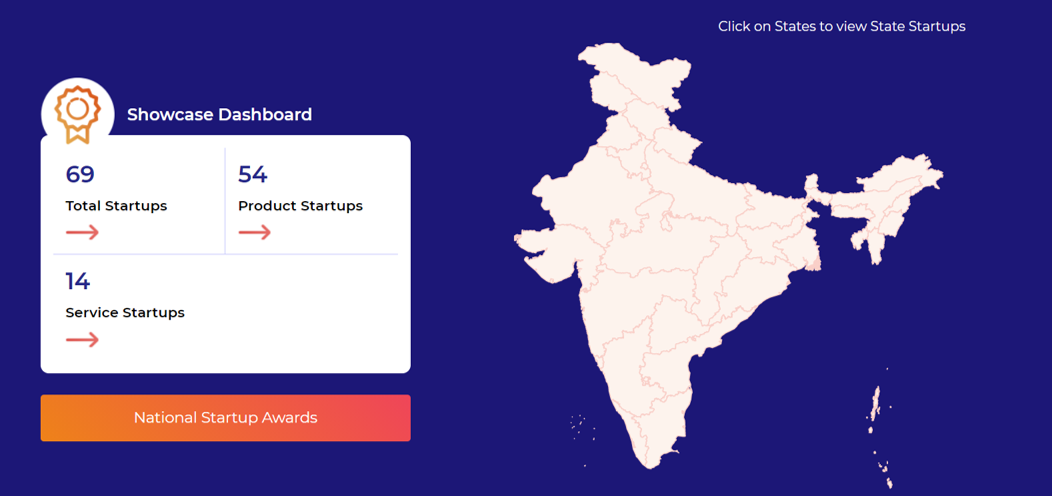This screenshot has width=1052, height=496.
Task: Open the National Startup Awards button
Action: coord(225,417)
